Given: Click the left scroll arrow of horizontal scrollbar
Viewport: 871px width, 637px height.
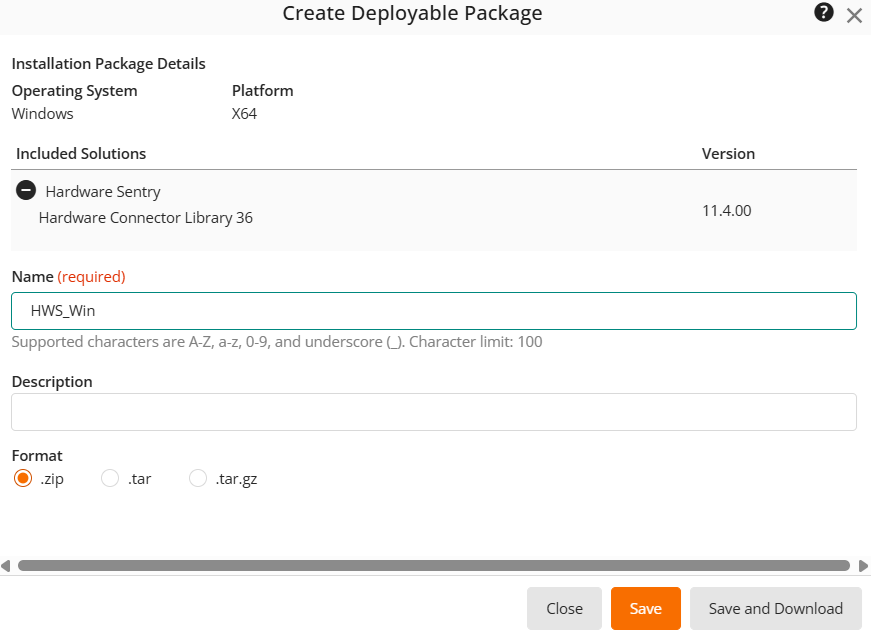Looking at the screenshot, I should 6,566.
